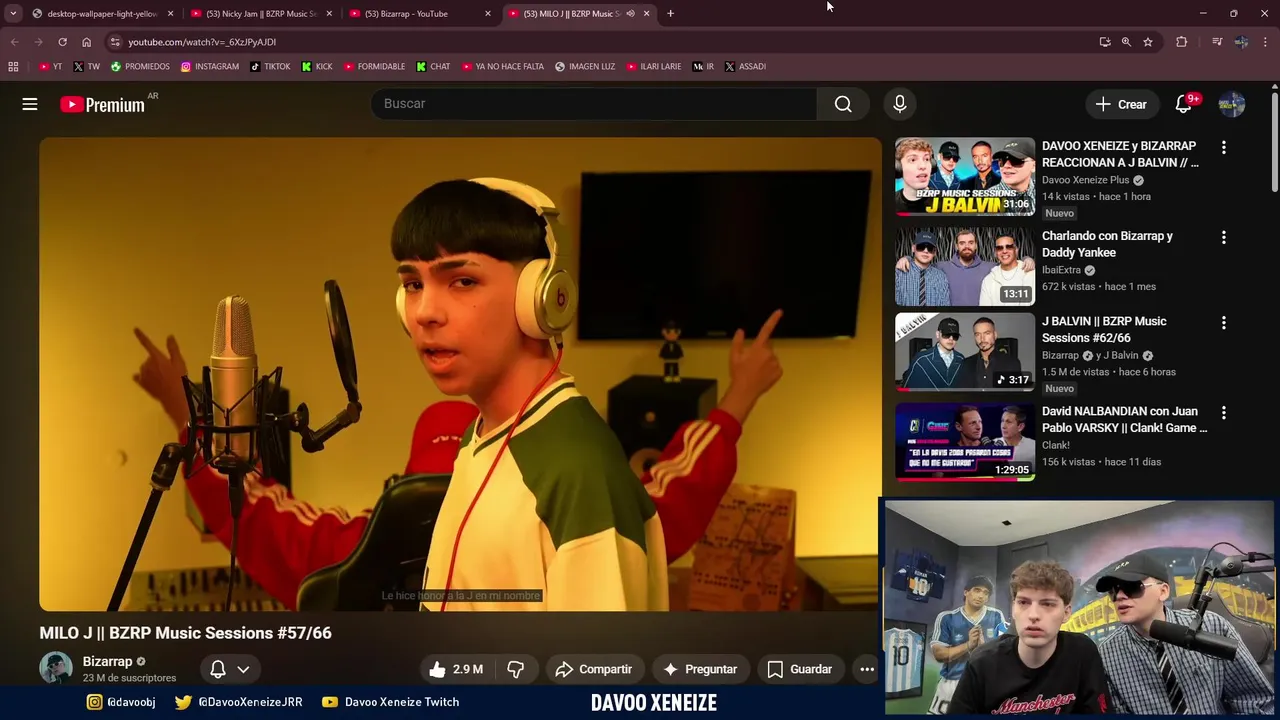Switch to Bizarrap - YouTube tab
The image size is (1280, 720).
point(420,14)
